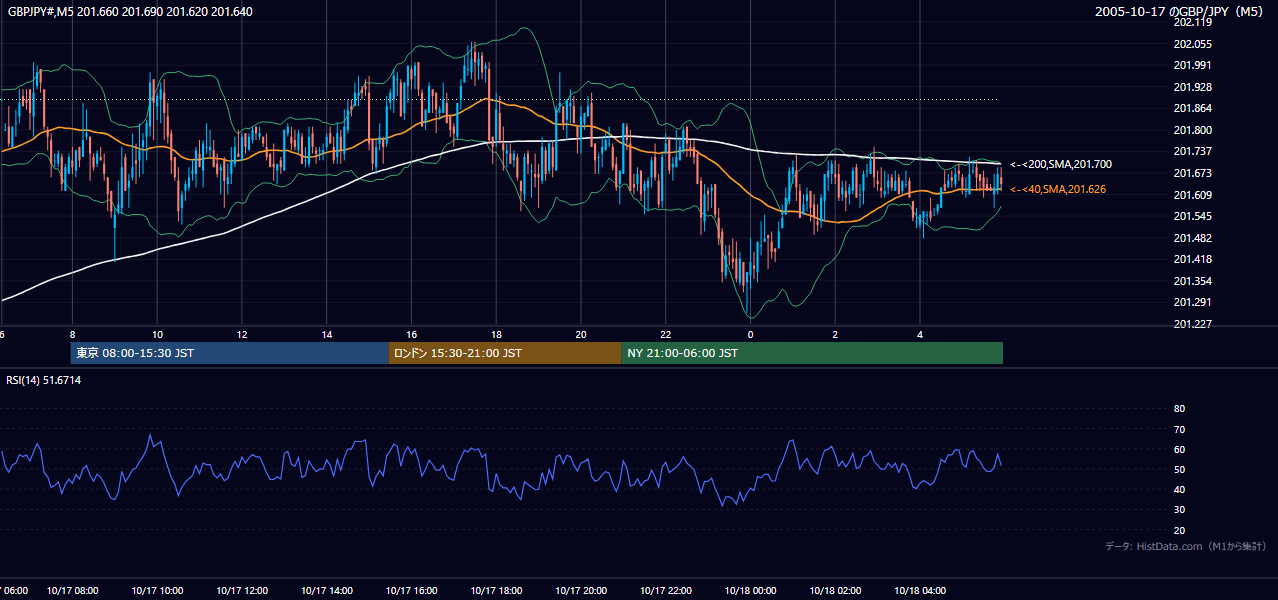Screen dimensions: 1278x600
Task: Click the 10/17 16:00 time label
Action: click(x=412, y=591)
